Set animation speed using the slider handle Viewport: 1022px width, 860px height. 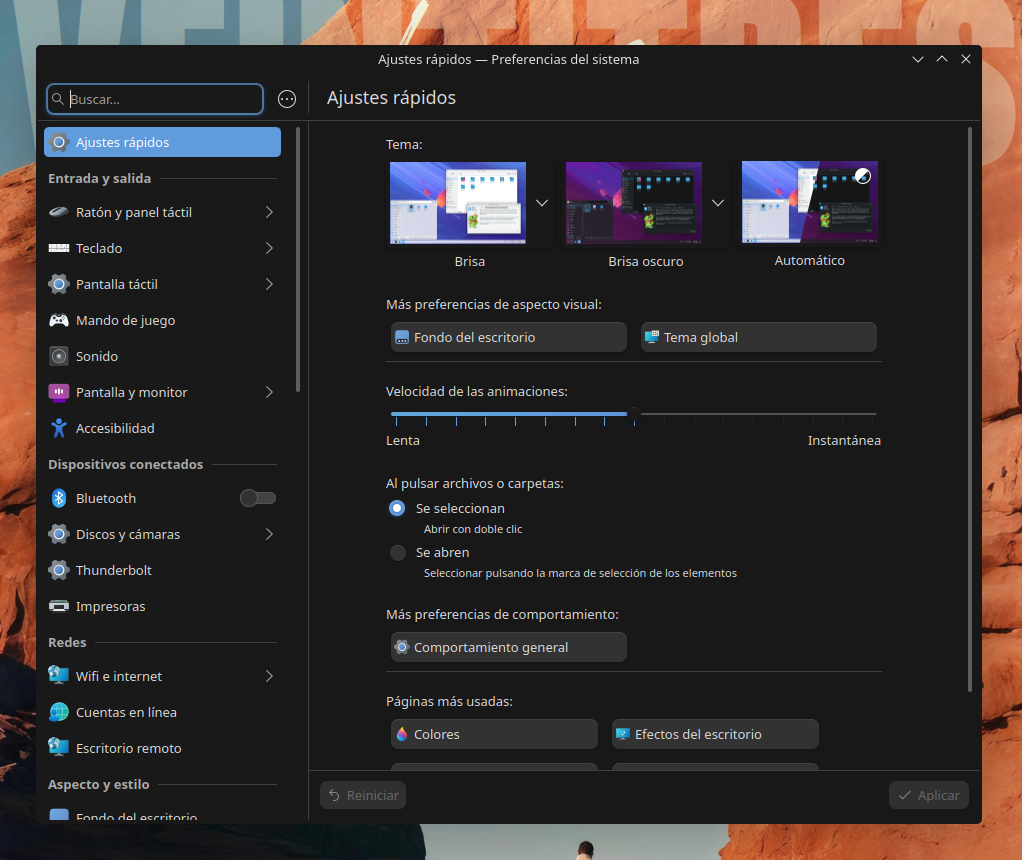[x=634, y=414]
